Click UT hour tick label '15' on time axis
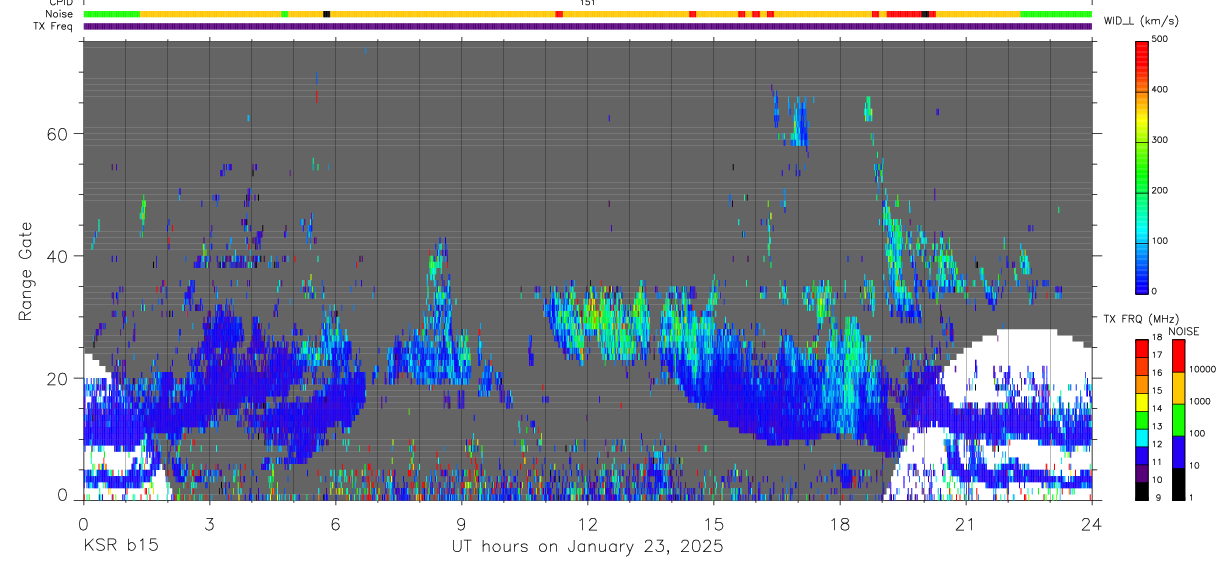This screenshot has width=1228, height=567. (714, 523)
